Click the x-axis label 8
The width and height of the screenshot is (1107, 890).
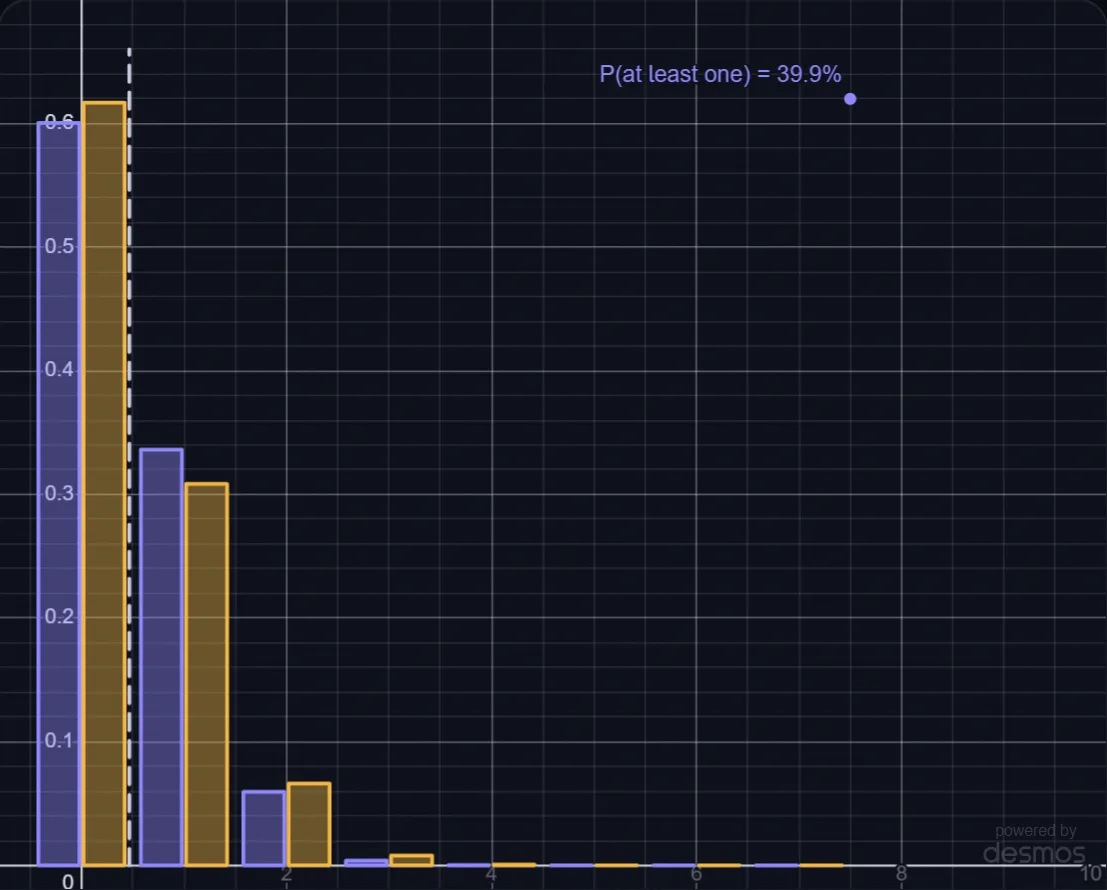902,874
